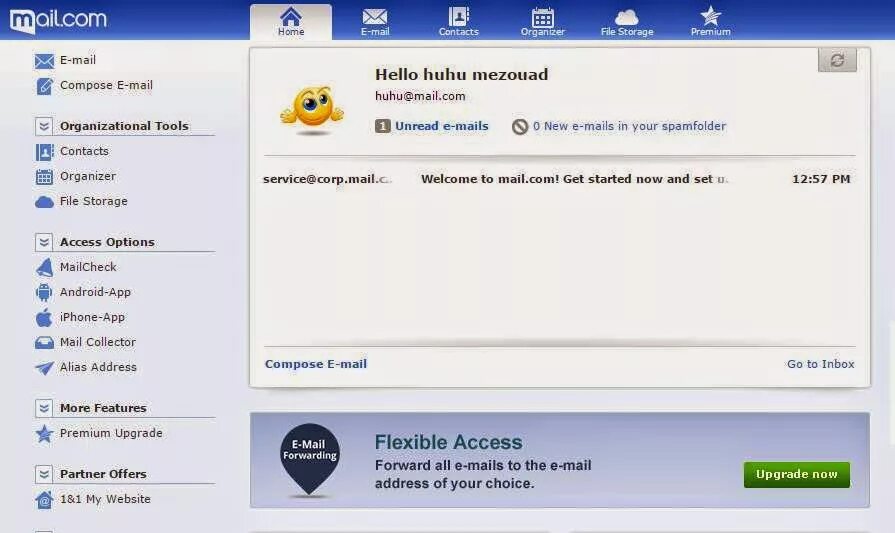Click the Alias Address paper plane icon

click(x=44, y=368)
